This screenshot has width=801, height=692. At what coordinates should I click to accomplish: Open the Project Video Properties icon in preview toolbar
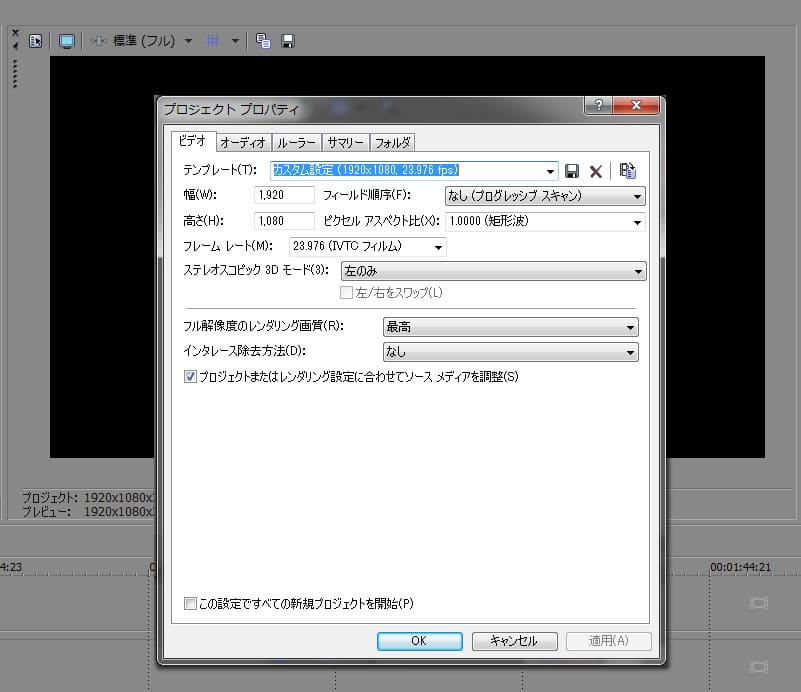point(35,41)
